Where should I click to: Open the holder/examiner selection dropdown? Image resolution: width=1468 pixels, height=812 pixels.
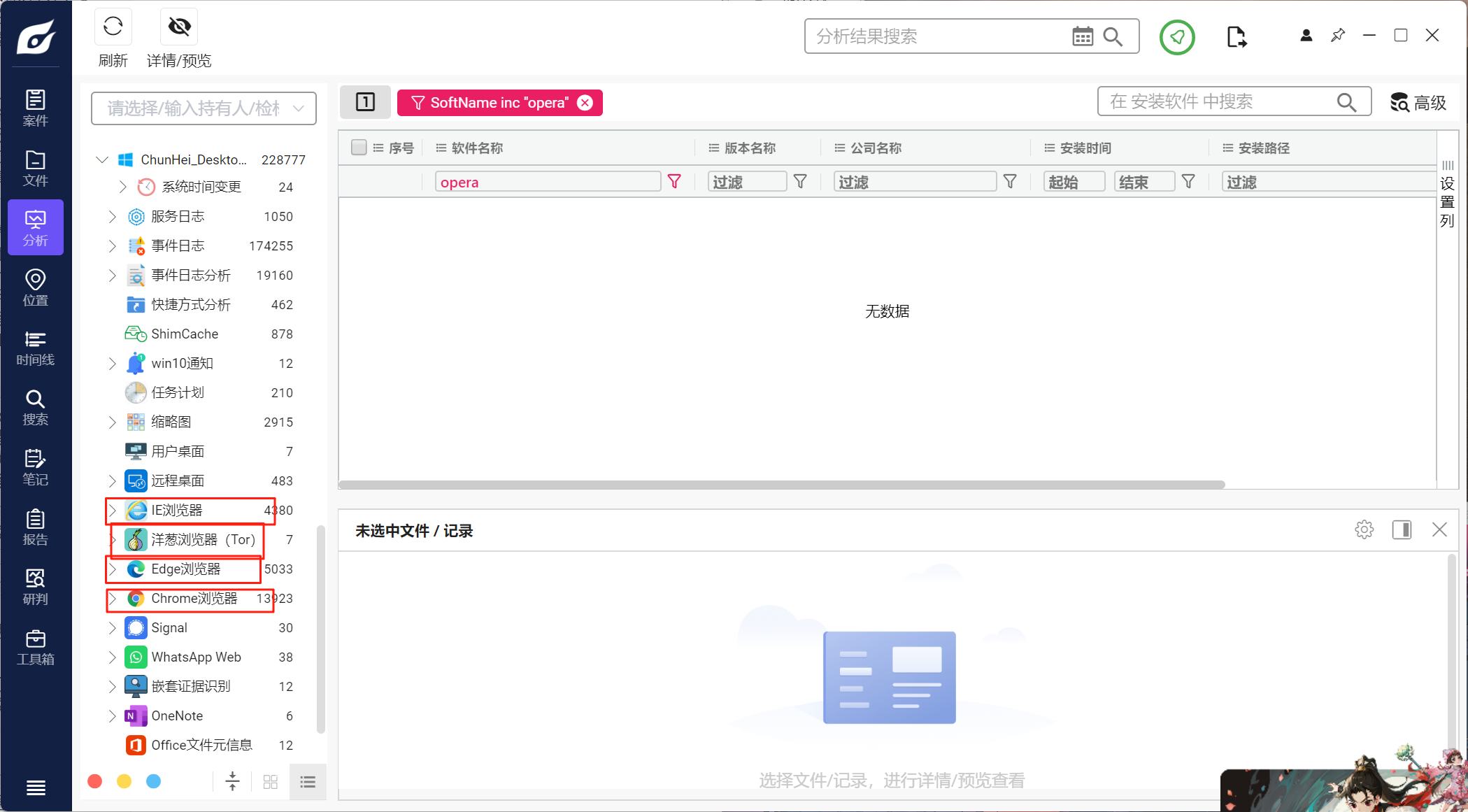(x=204, y=108)
